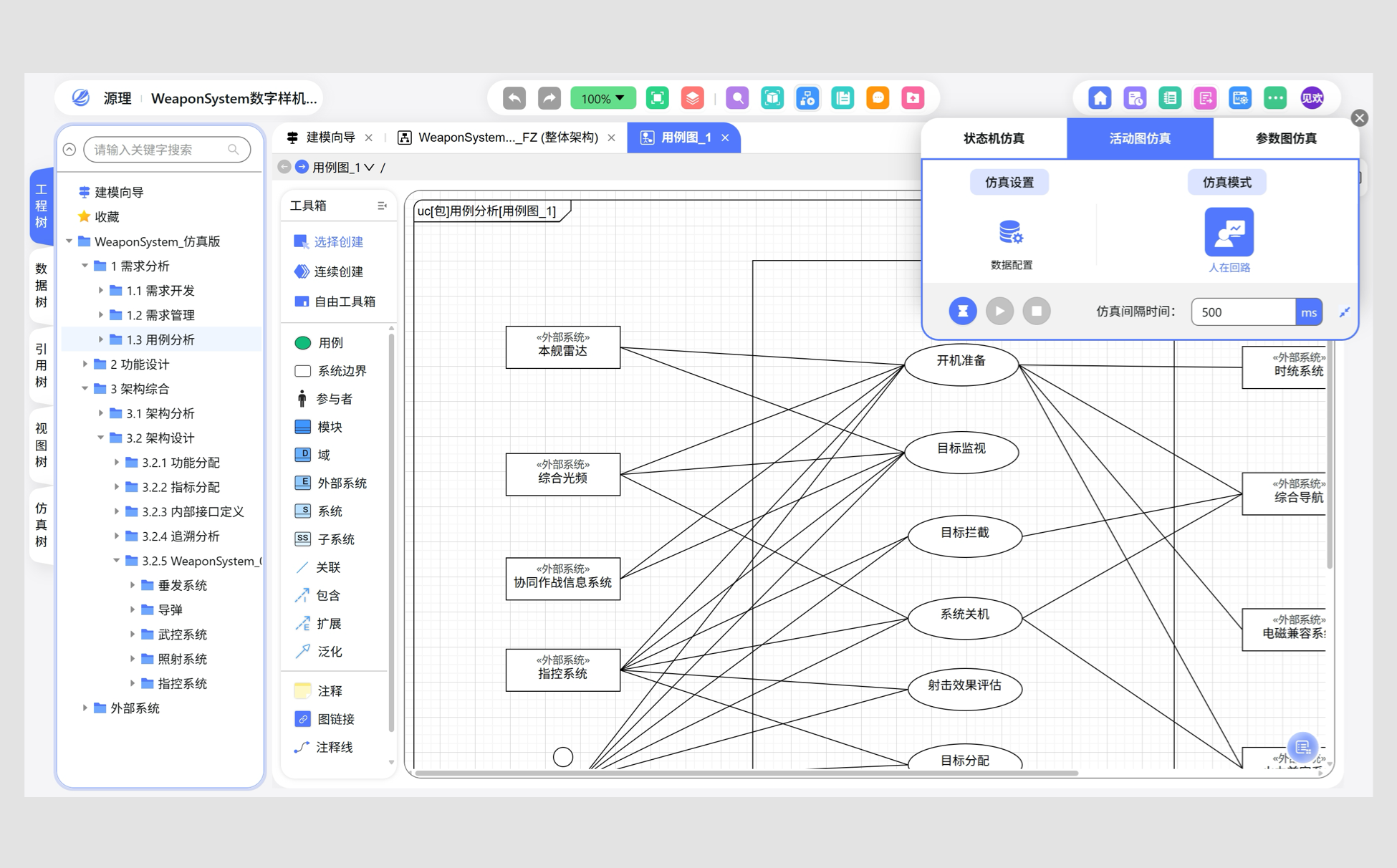Click the redo arrow icon
This screenshot has width=1397, height=868.
(x=549, y=98)
